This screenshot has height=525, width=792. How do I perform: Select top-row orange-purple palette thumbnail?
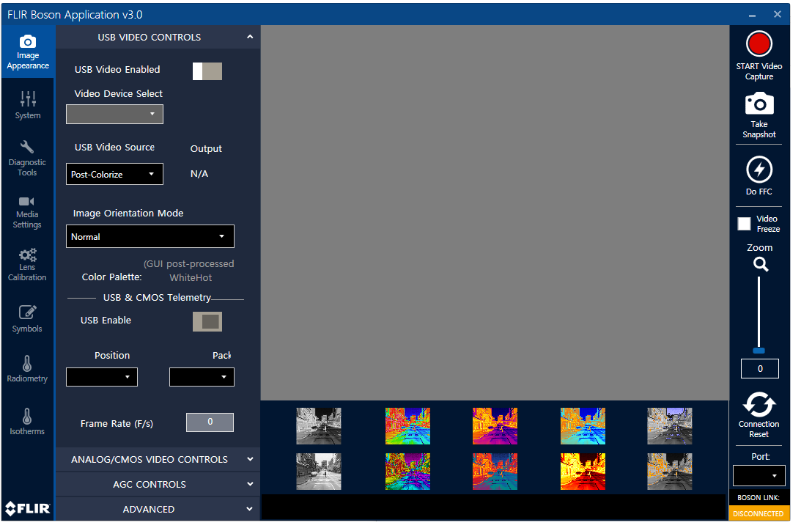(495, 426)
